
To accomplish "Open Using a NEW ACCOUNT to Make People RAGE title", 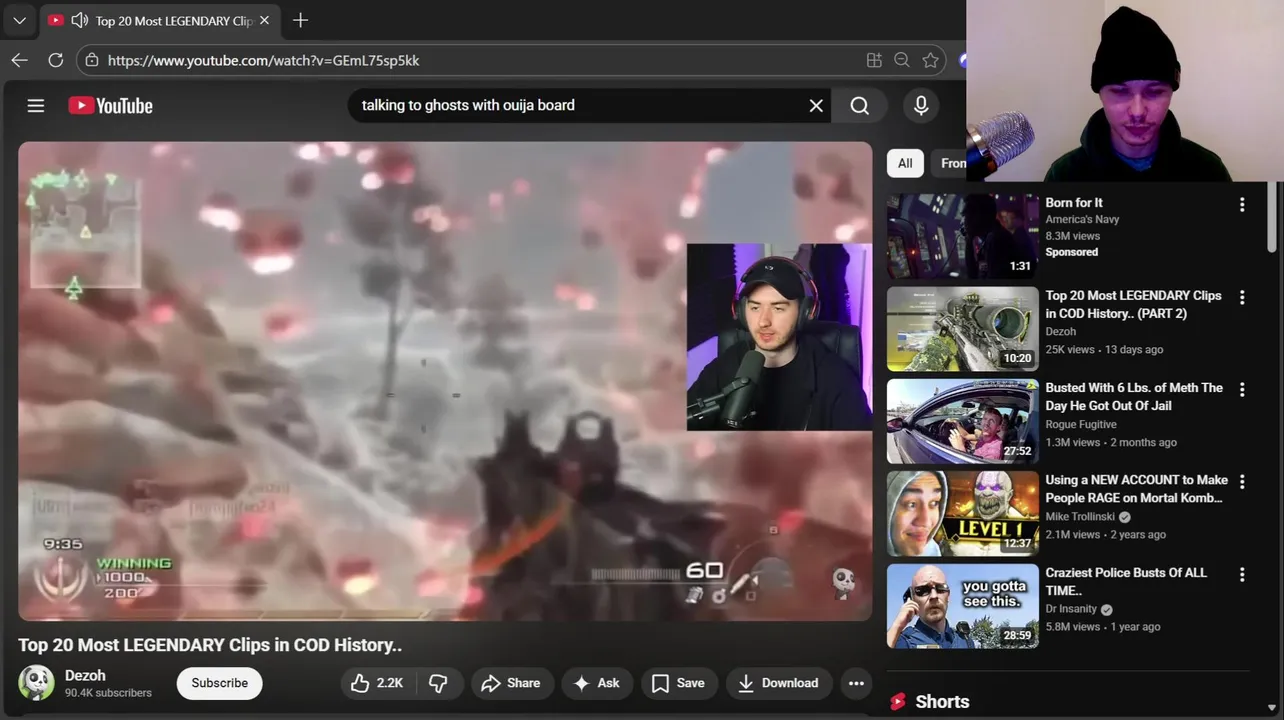I will pyautogui.click(x=1136, y=488).
